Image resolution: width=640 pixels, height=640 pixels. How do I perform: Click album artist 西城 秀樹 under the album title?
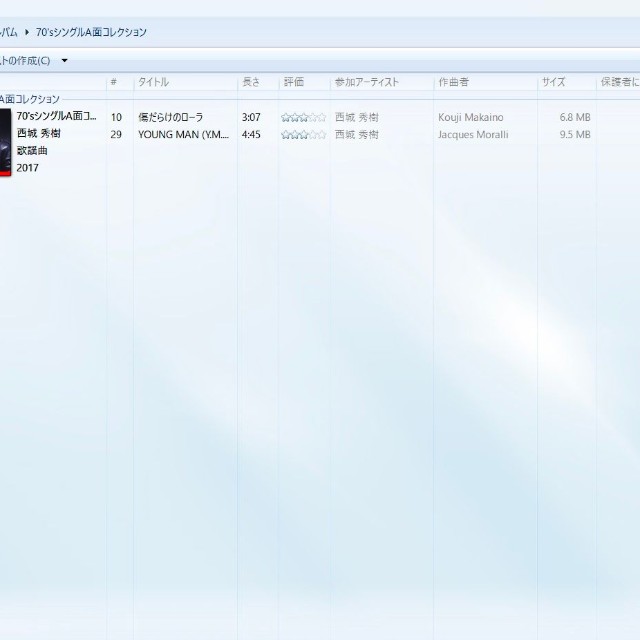pyautogui.click(x=39, y=133)
